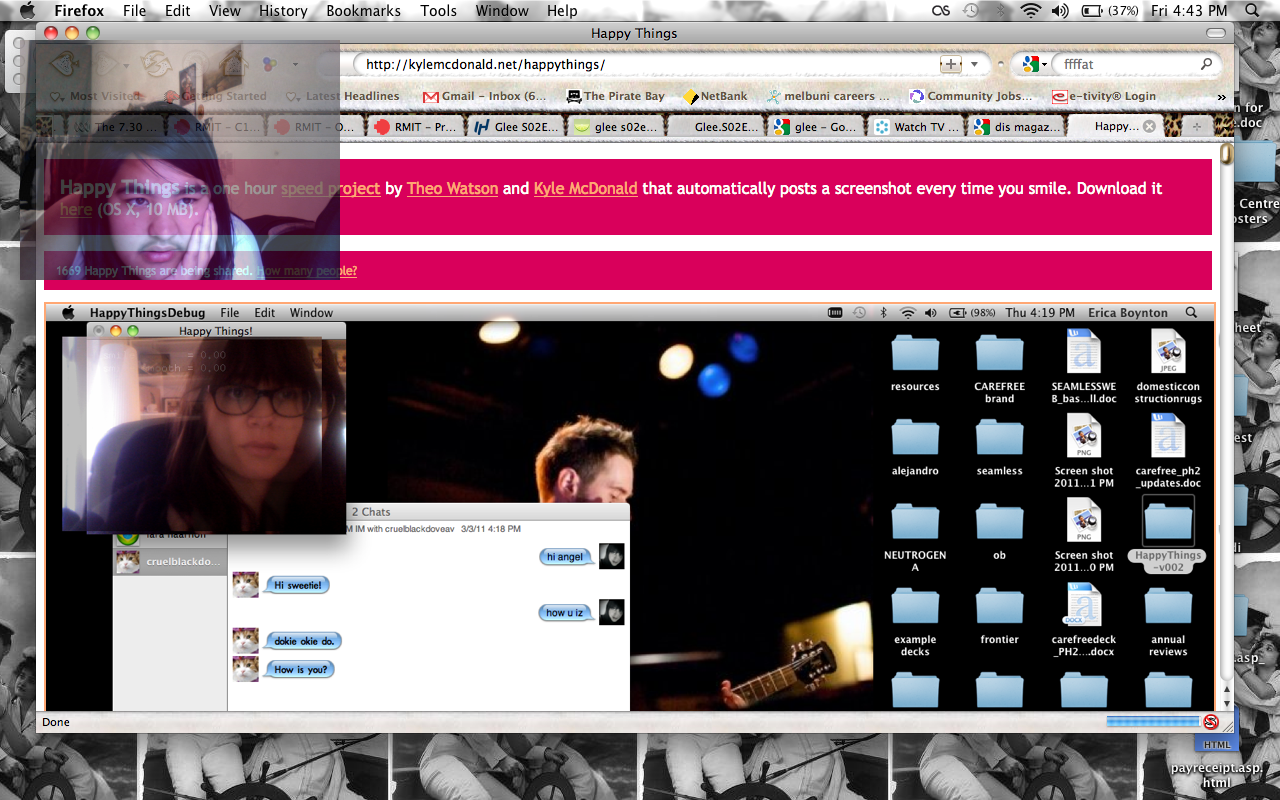Switch to the Watch TV ... tab
The height and width of the screenshot is (800, 1280).
(x=915, y=127)
